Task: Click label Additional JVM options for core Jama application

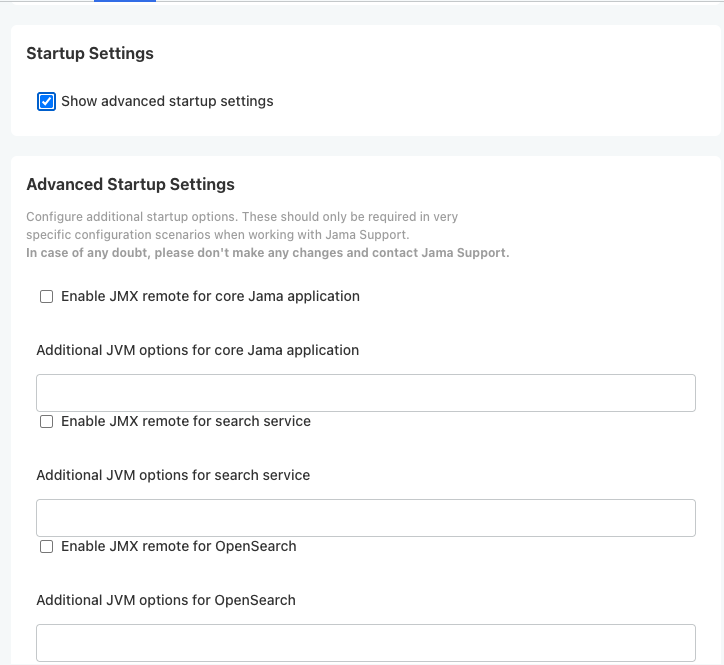Action: click(x=198, y=351)
